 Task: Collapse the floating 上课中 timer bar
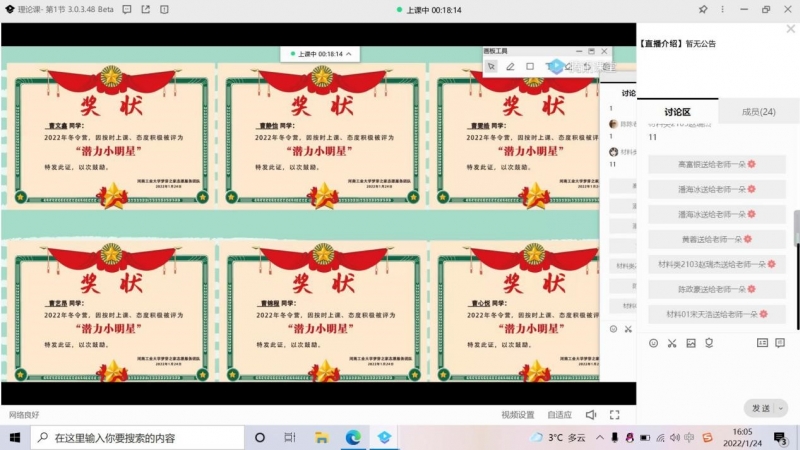pos(348,54)
